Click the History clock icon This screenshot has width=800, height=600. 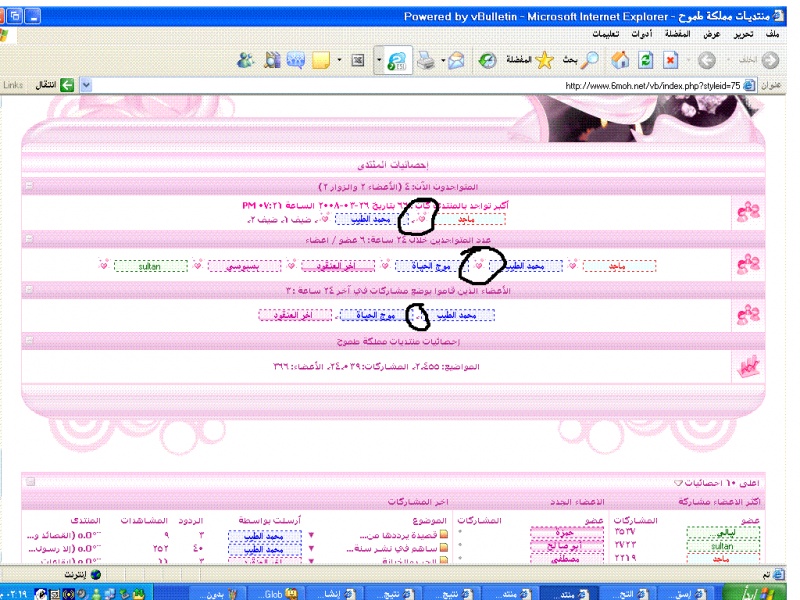click(487, 60)
